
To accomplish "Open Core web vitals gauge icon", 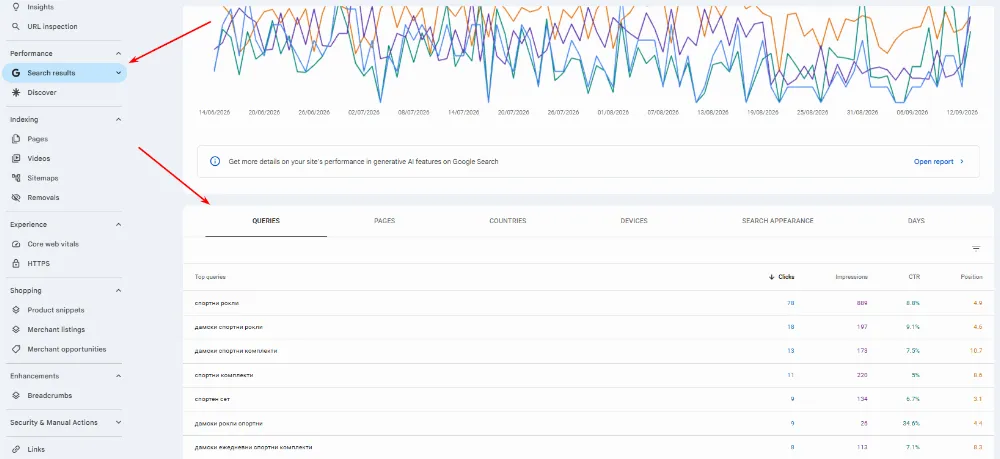I will click(x=16, y=244).
